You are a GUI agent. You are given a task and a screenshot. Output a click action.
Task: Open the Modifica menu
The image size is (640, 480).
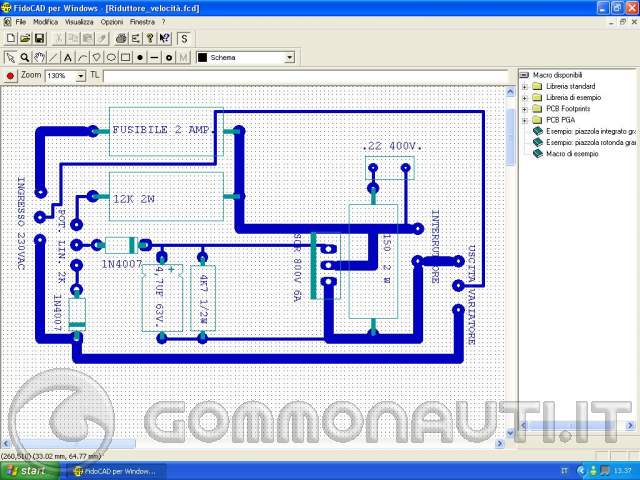pos(45,22)
